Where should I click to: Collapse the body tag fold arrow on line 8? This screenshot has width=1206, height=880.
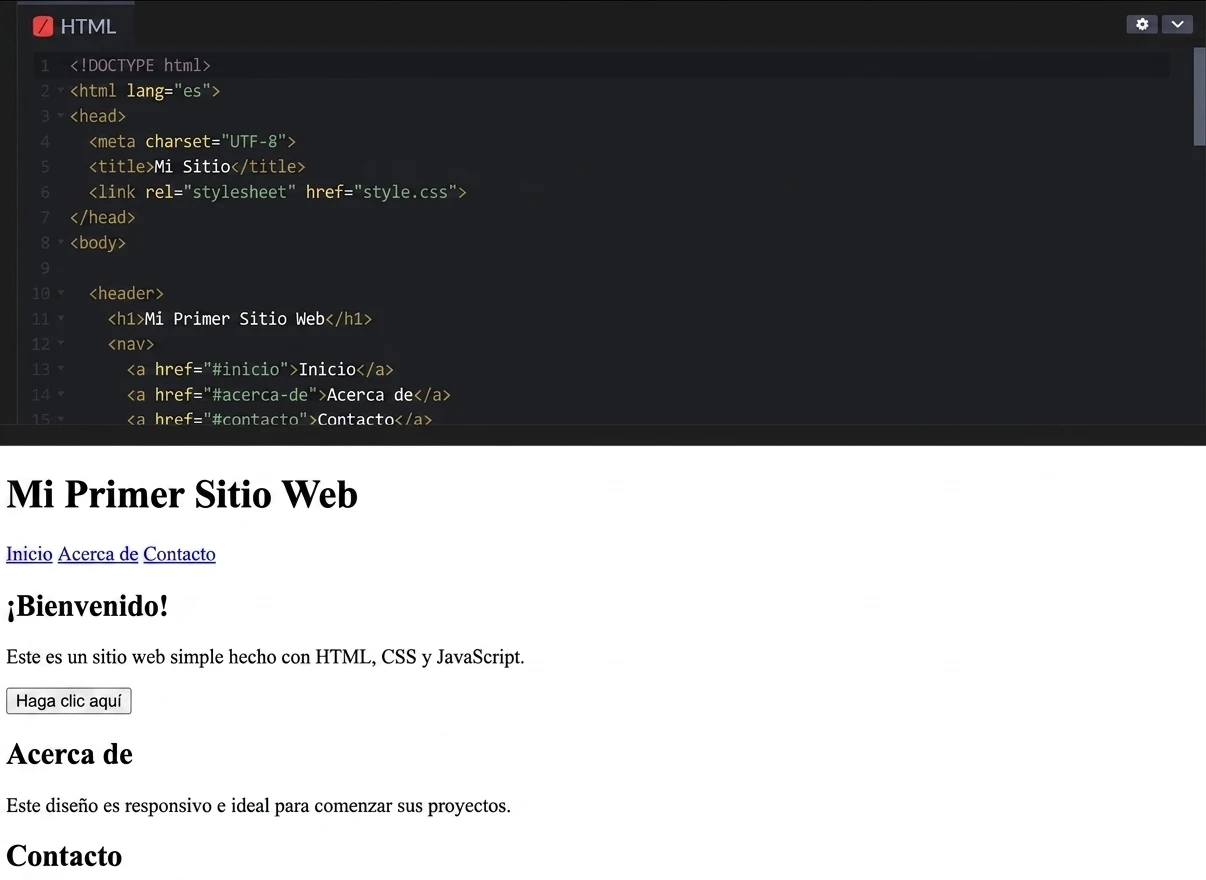[60, 243]
